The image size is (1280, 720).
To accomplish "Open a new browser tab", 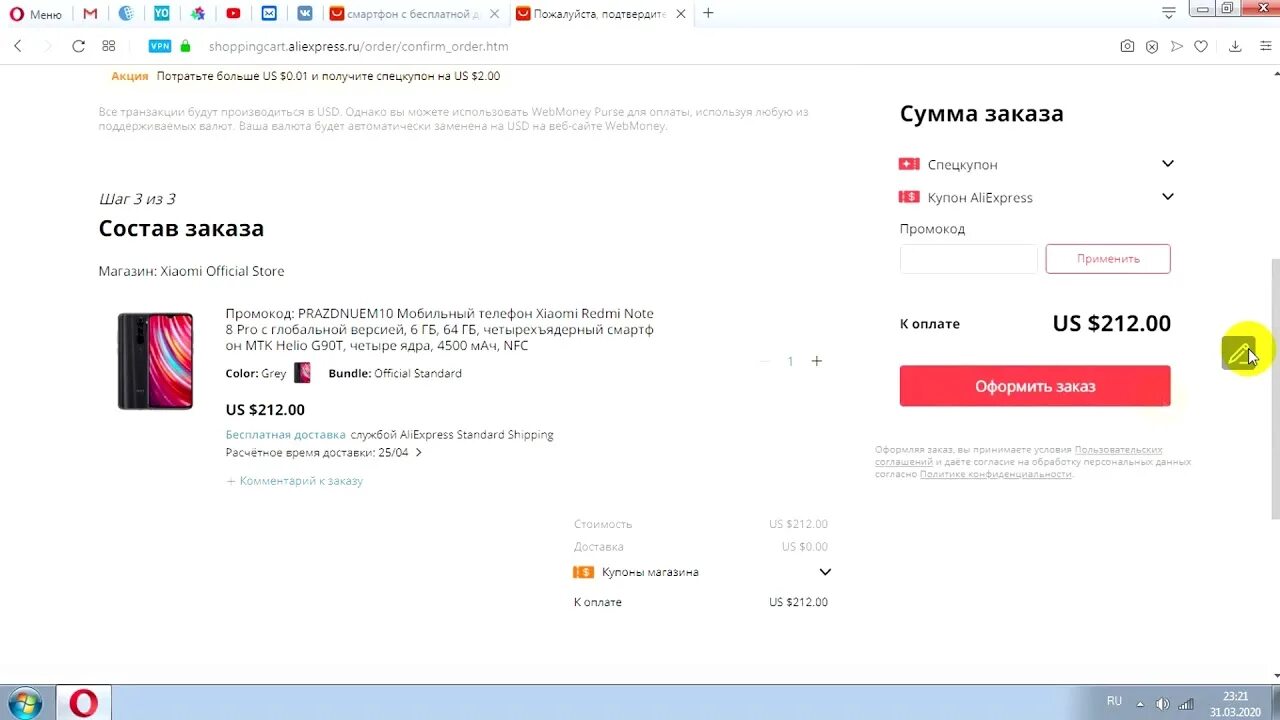I will (708, 13).
